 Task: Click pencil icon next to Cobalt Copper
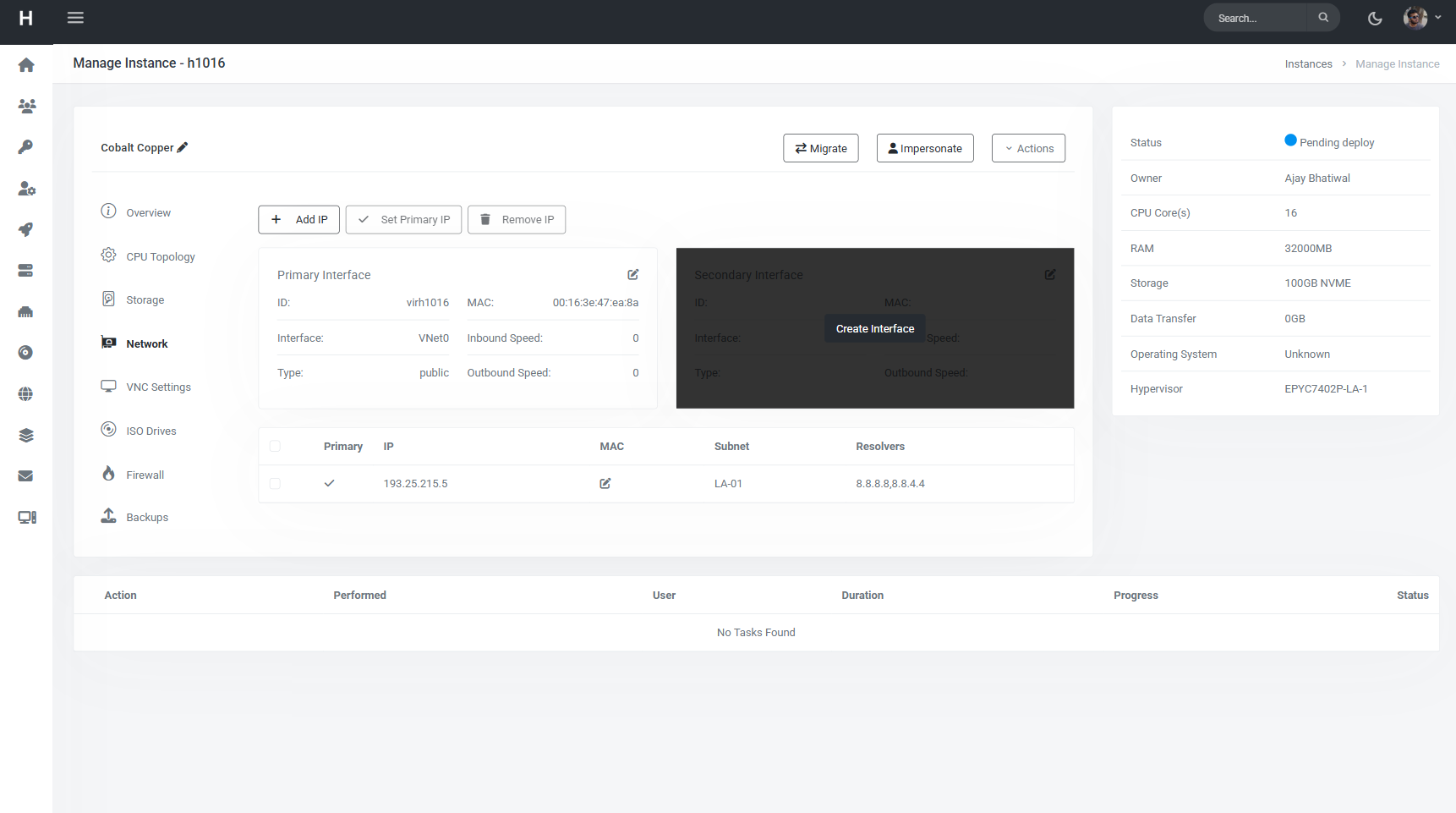183,147
